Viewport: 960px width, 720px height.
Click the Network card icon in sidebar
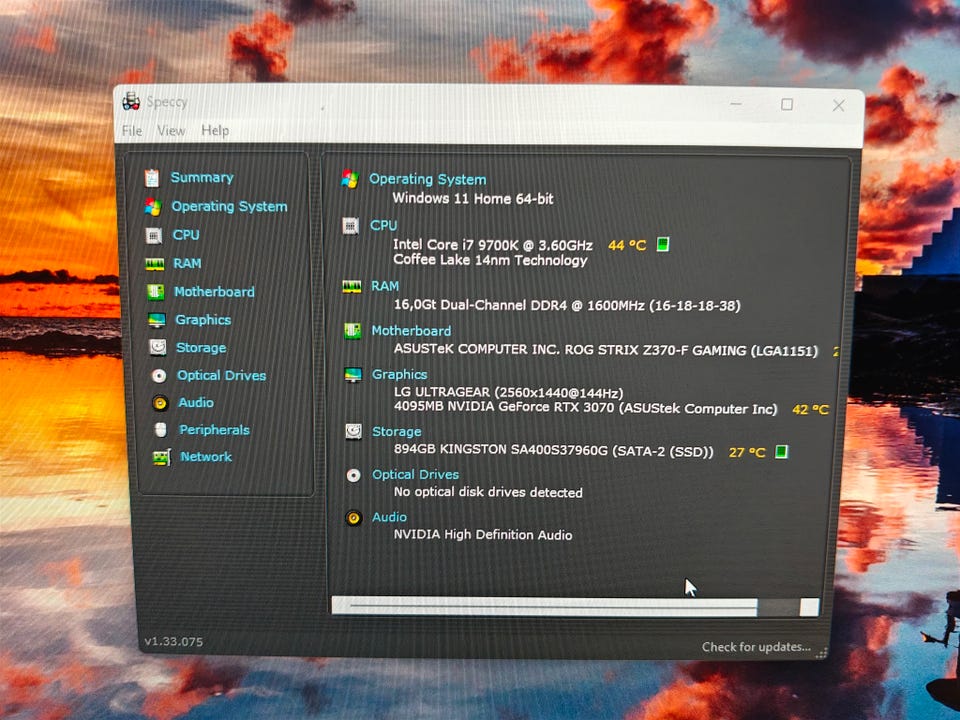[x=162, y=457]
